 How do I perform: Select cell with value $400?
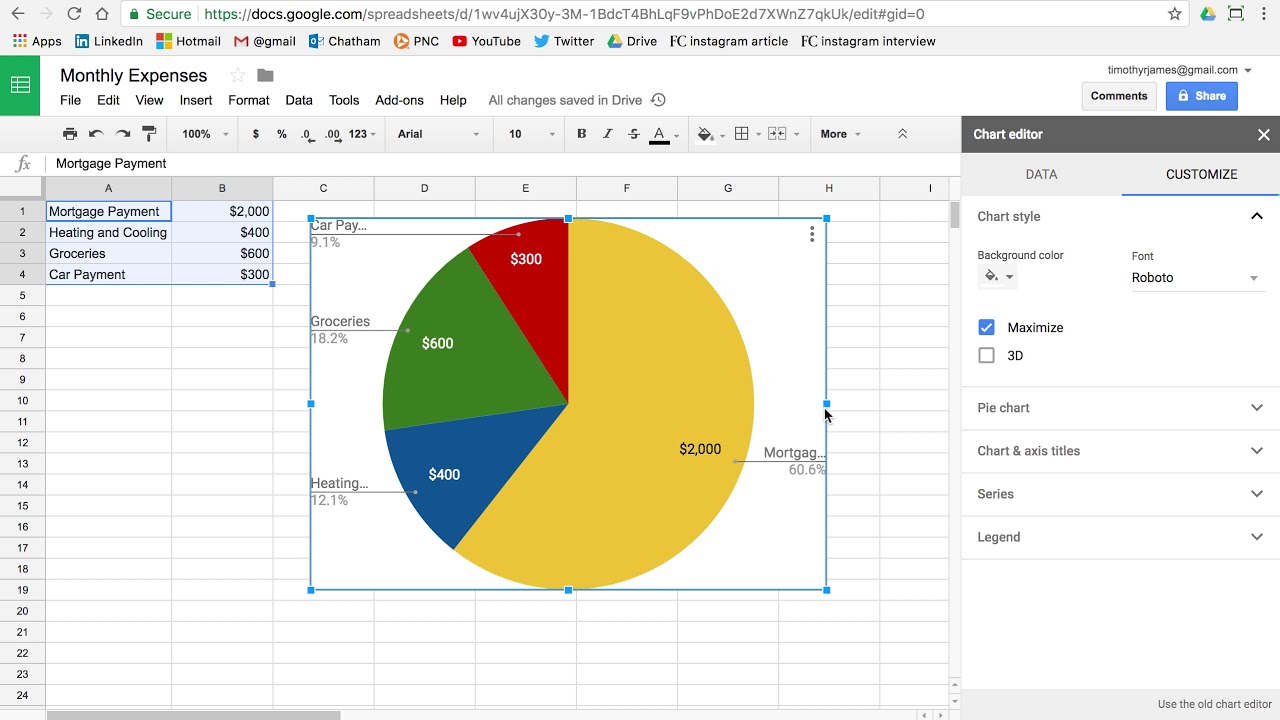pyautogui.click(x=222, y=232)
